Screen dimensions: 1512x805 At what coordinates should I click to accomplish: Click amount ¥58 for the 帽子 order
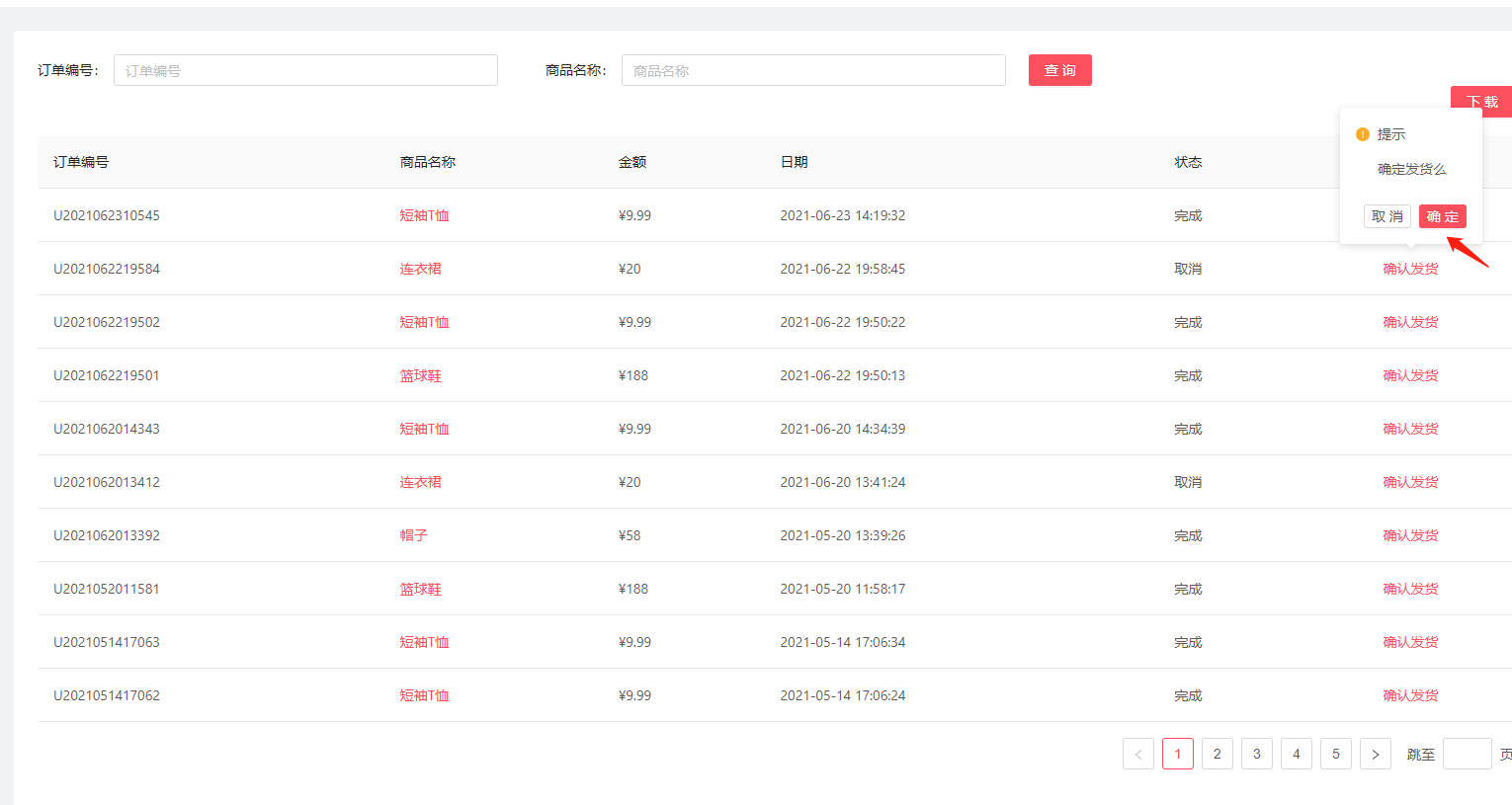(x=630, y=535)
